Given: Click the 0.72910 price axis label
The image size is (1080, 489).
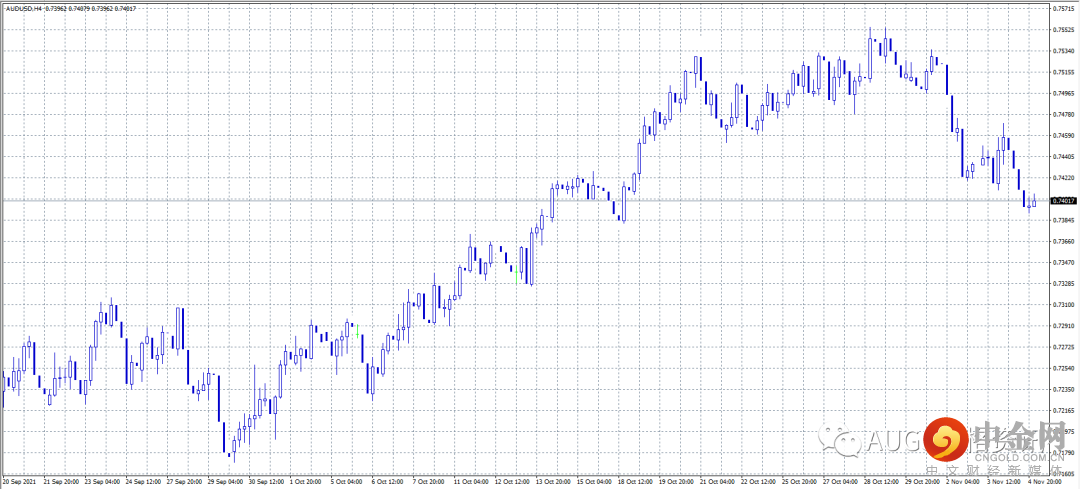Looking at the screenshot, I should (1065, 326).
